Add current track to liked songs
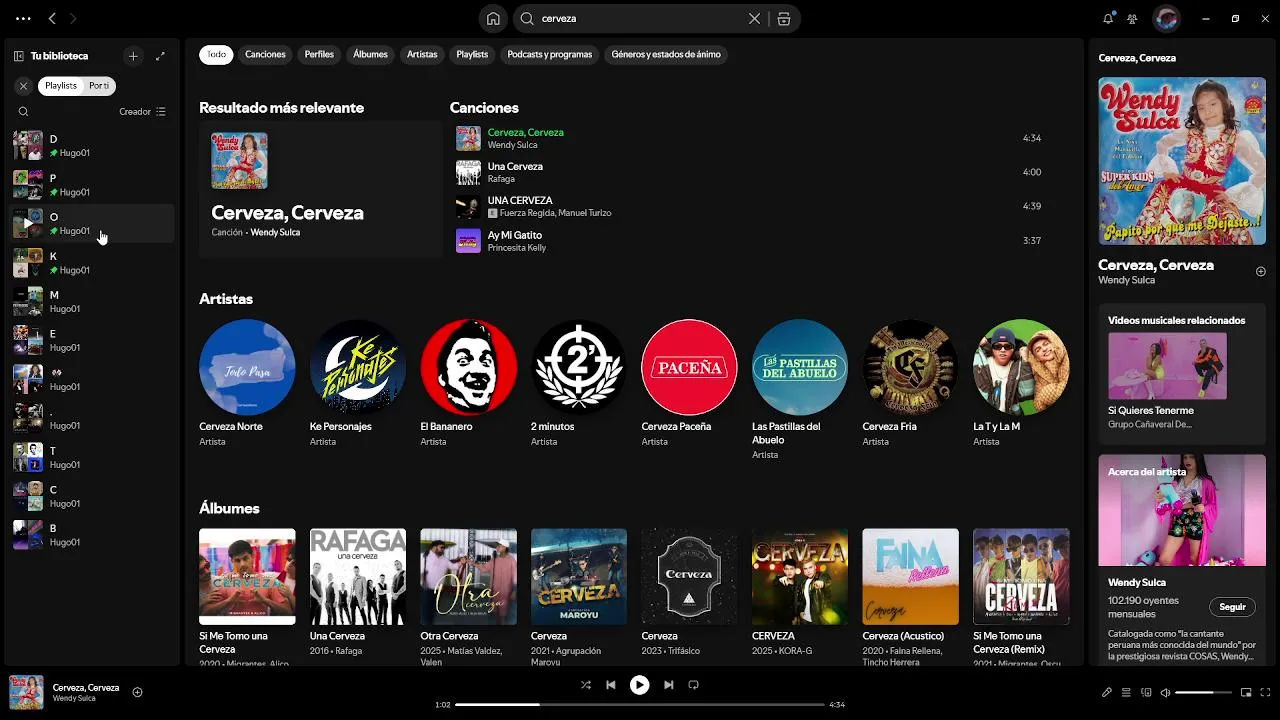The width and height of the screenshot is (1280, 720). point(137,692)
